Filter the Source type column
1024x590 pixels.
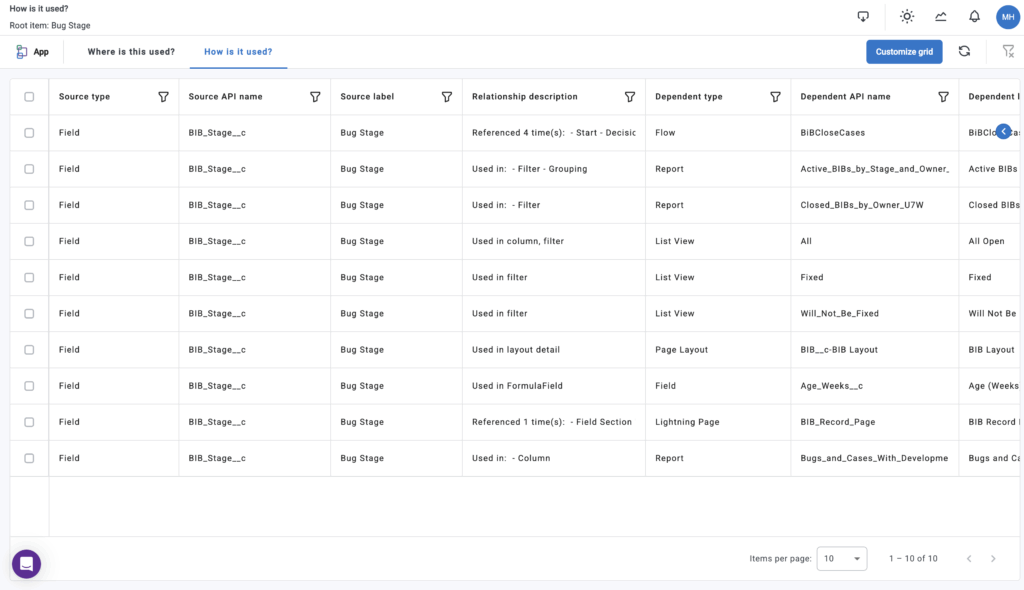coord(163,97)
